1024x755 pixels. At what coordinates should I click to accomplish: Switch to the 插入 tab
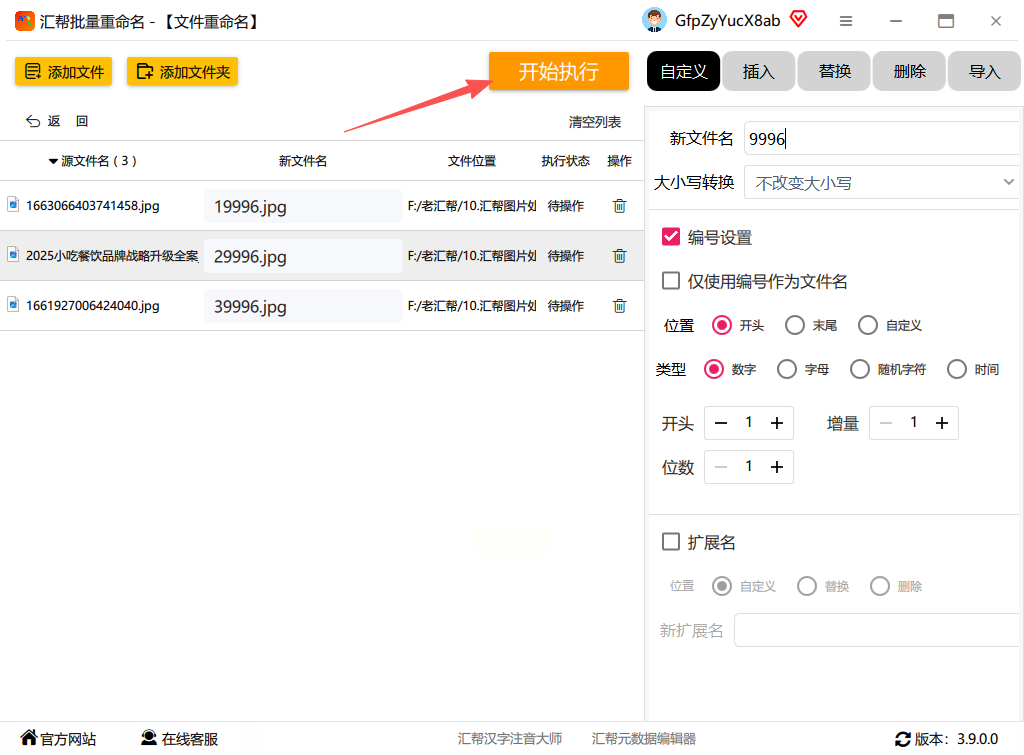[x=758, y=71]
